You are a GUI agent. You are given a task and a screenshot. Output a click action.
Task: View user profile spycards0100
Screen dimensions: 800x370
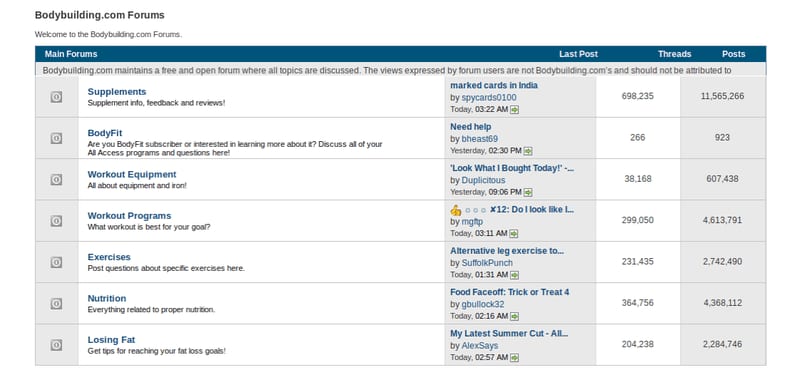click(x=489, y=97)
